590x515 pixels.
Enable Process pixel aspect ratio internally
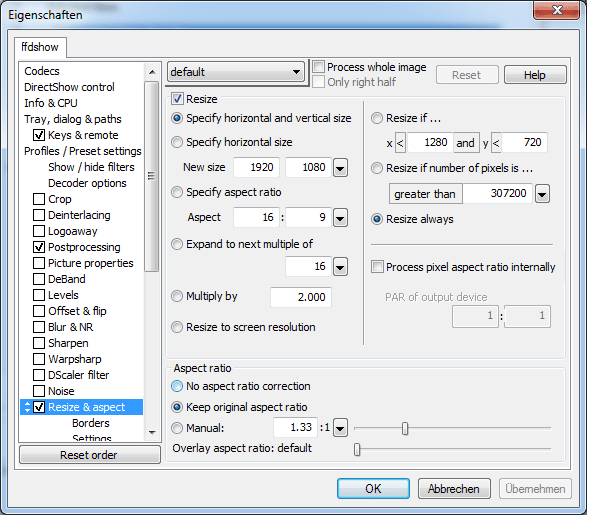click(x=377, y=267)
